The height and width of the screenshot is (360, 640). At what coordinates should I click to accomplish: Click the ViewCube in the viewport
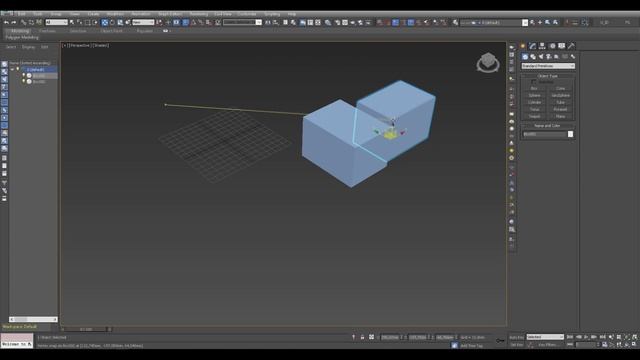coord(488,62)
